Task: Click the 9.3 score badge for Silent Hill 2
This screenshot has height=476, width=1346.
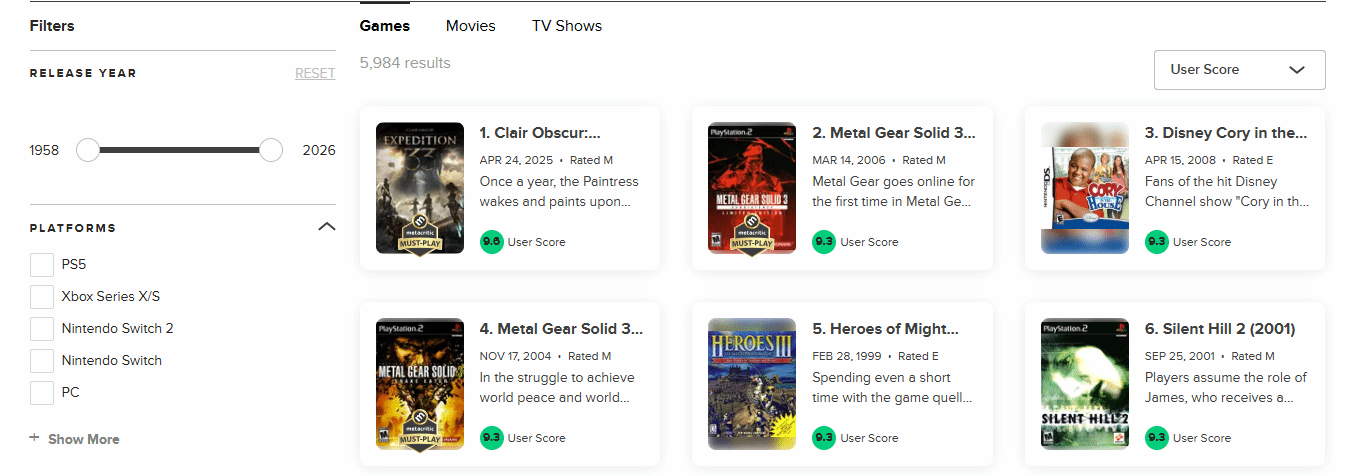Action: tap(1156, 438)
